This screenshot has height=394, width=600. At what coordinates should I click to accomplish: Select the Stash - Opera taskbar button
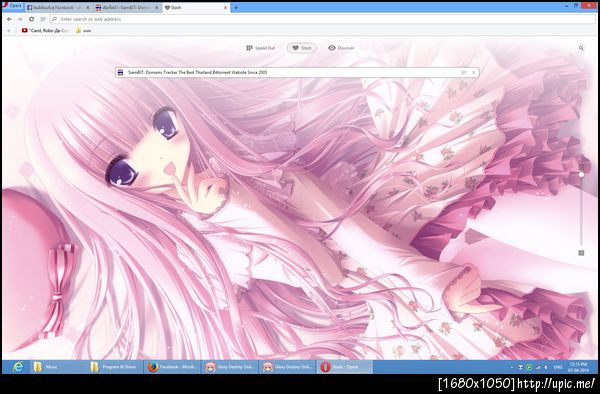pos(345,367)
